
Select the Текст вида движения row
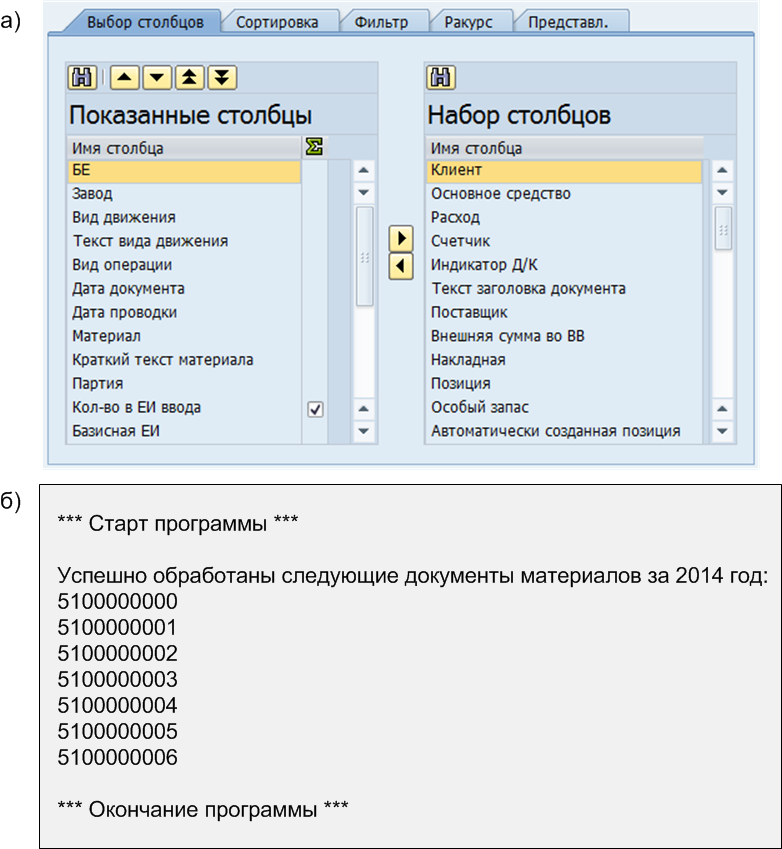184,241
